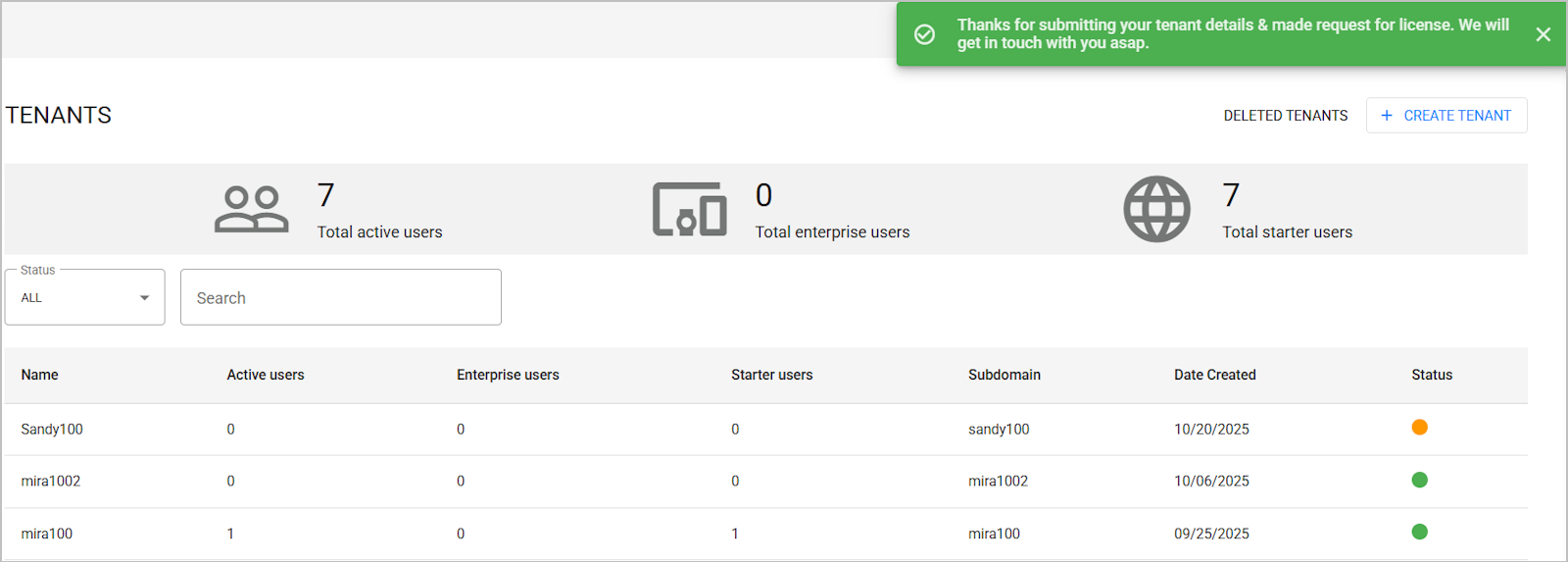Sort by the Date Created column header

point(1215,375)
